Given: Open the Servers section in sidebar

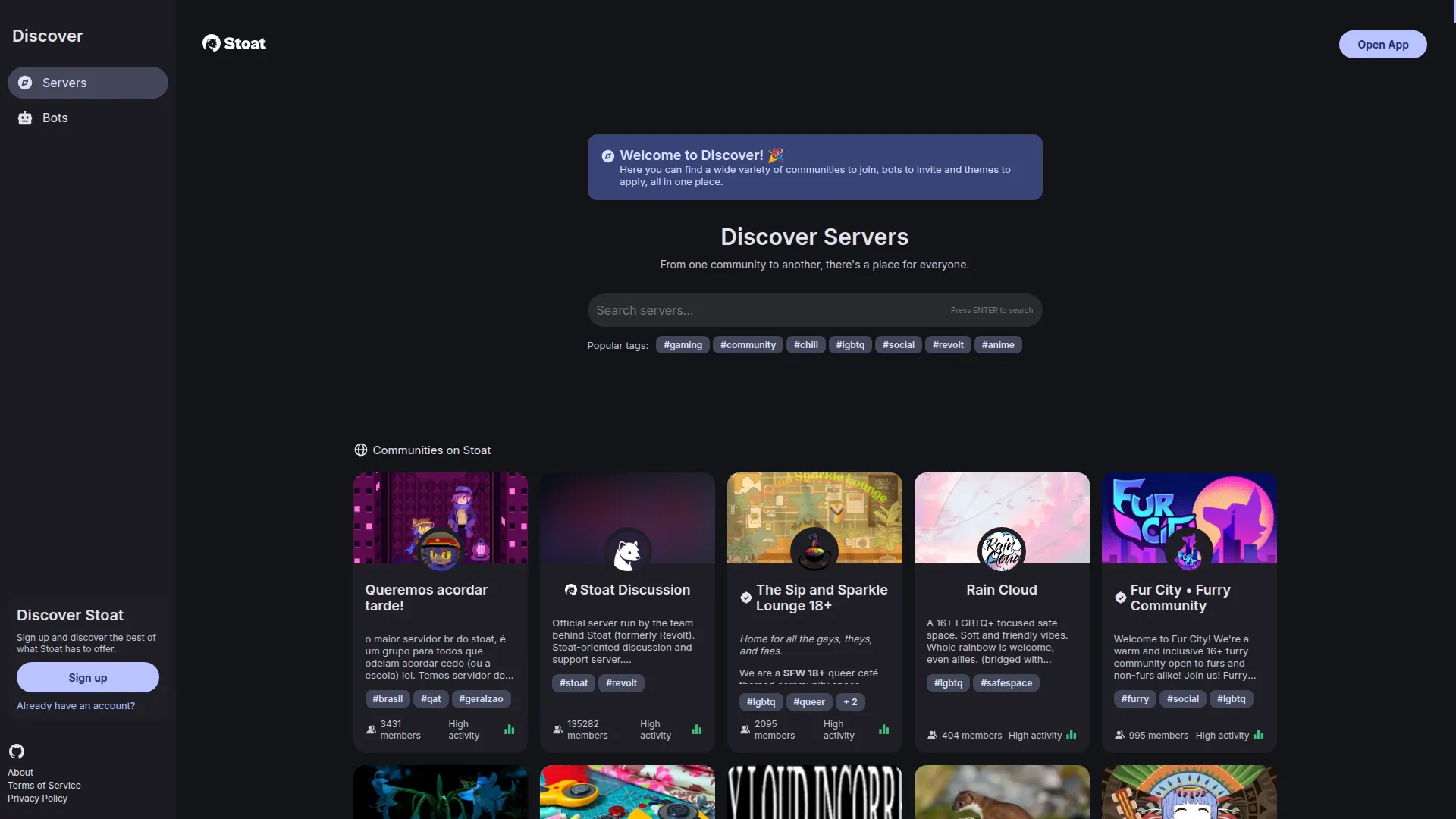Looking at the screenshot, I should (88, 83).
